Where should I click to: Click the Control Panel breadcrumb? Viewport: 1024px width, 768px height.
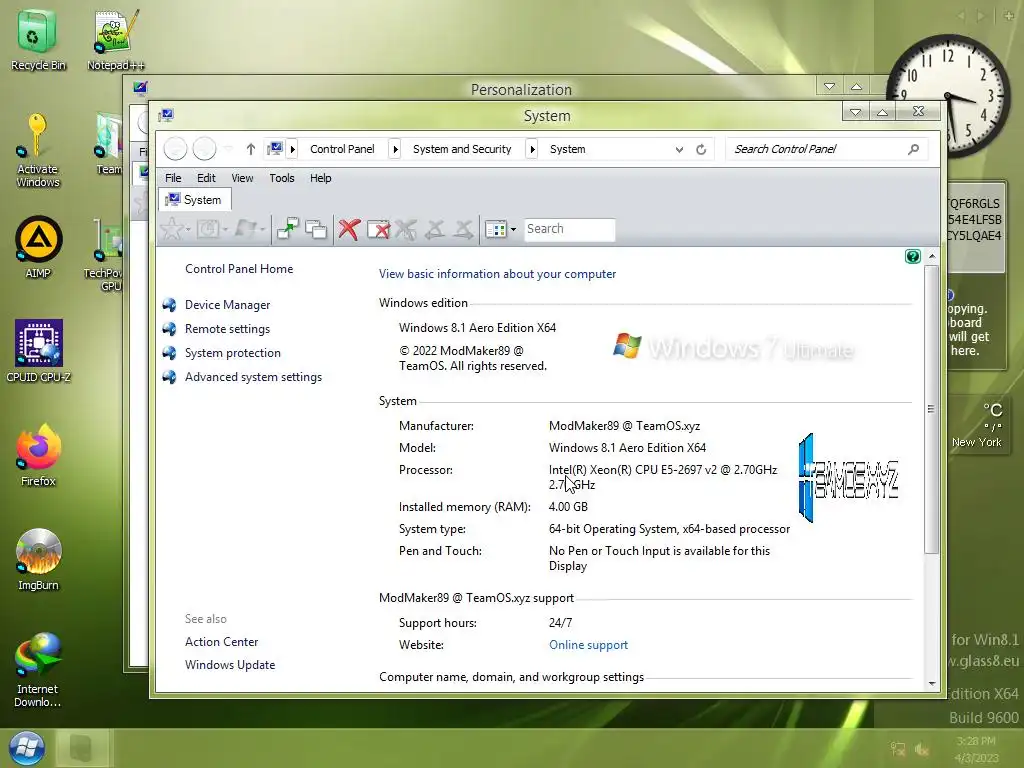coord(342,149)
